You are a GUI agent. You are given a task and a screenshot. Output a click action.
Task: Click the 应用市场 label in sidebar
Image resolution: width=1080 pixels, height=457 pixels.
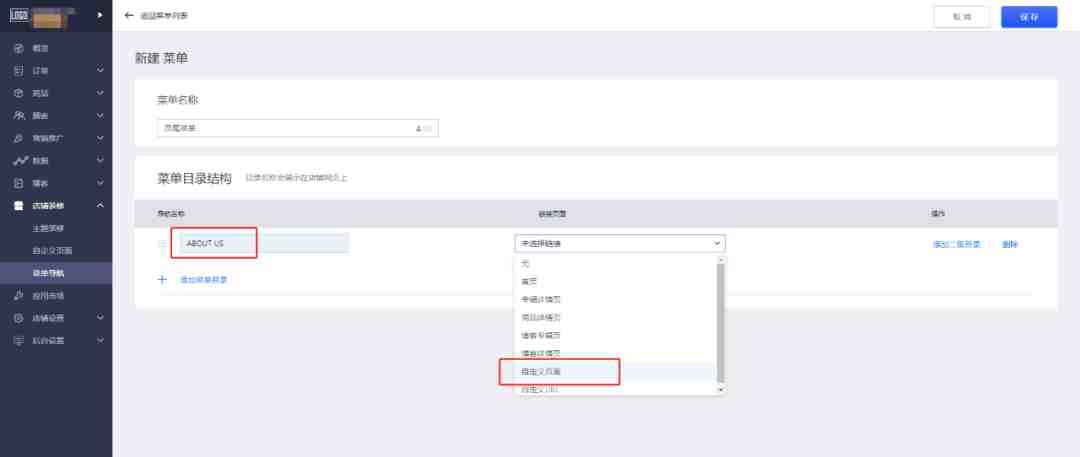coord(48,296)
